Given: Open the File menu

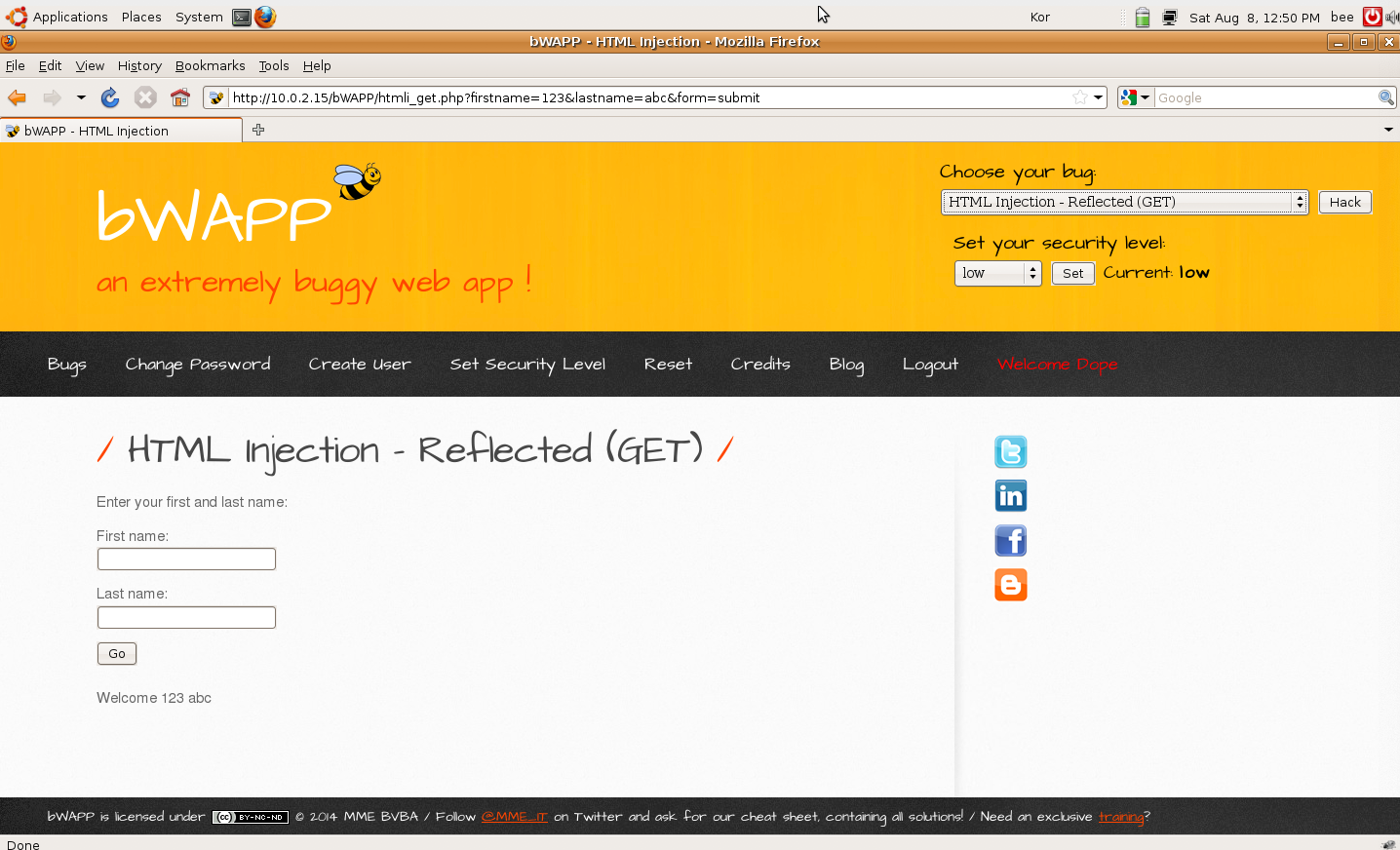Looking at the screenshot, I should point(16,65).
